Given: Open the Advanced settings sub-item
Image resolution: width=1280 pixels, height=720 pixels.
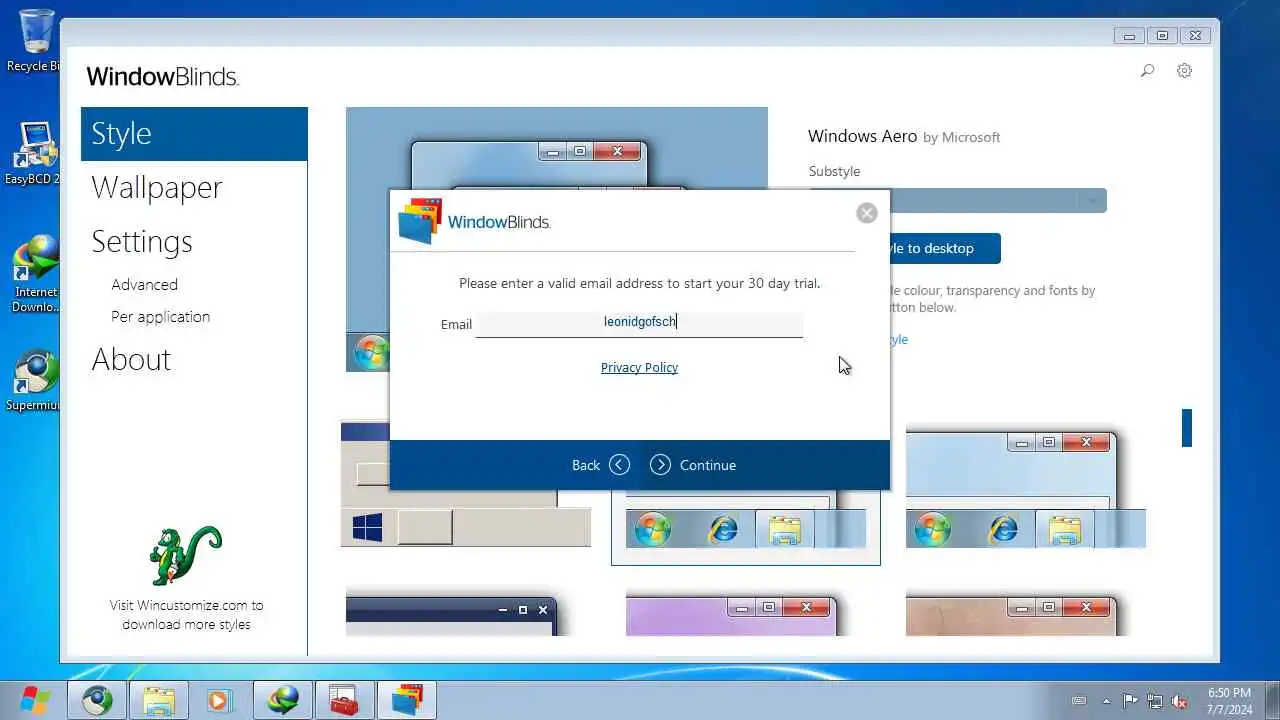Looking at the screenshot, I should 145,285.
